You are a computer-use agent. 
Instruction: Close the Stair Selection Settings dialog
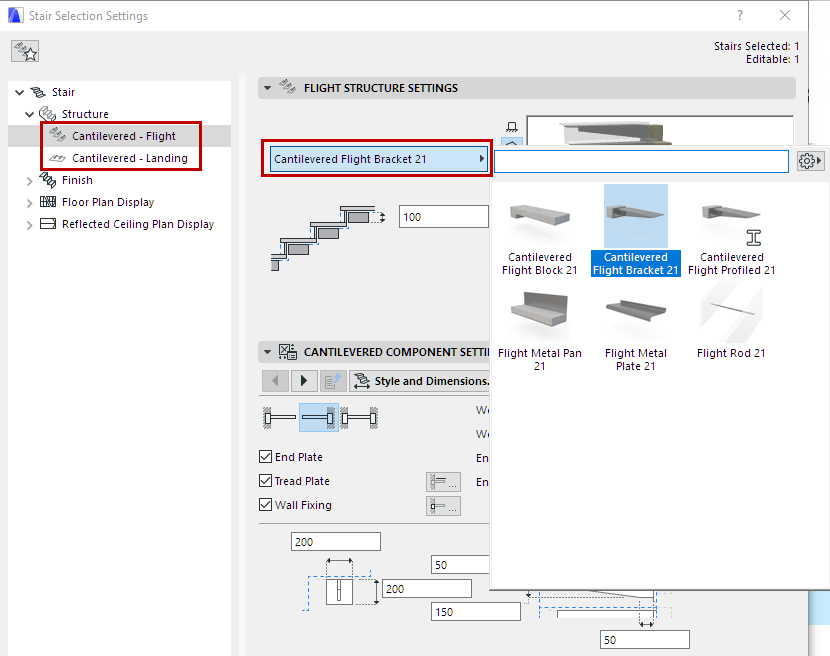[x=785, y=15]
